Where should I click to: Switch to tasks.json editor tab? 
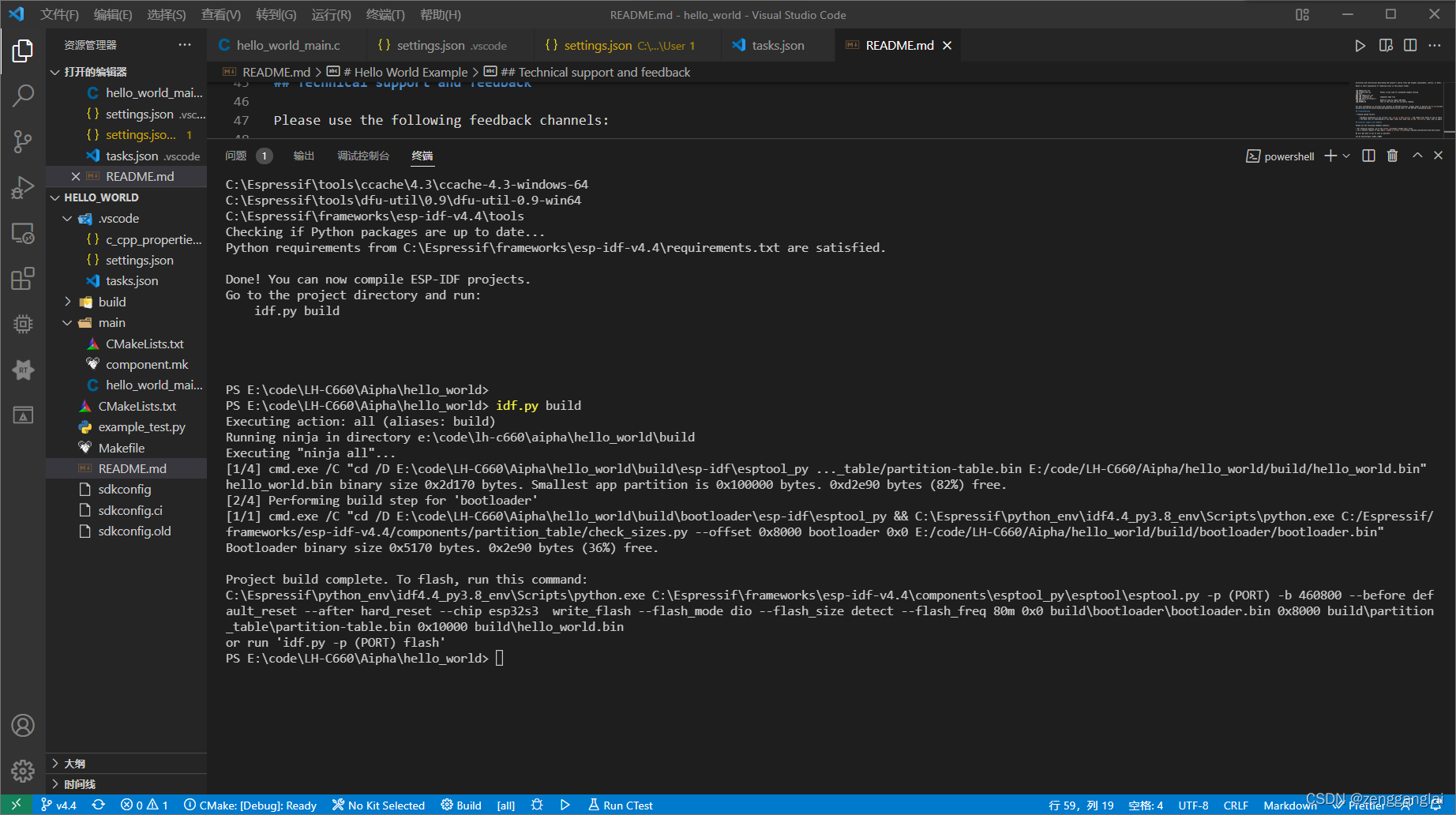pyautogui.click(x=778, y=45)
